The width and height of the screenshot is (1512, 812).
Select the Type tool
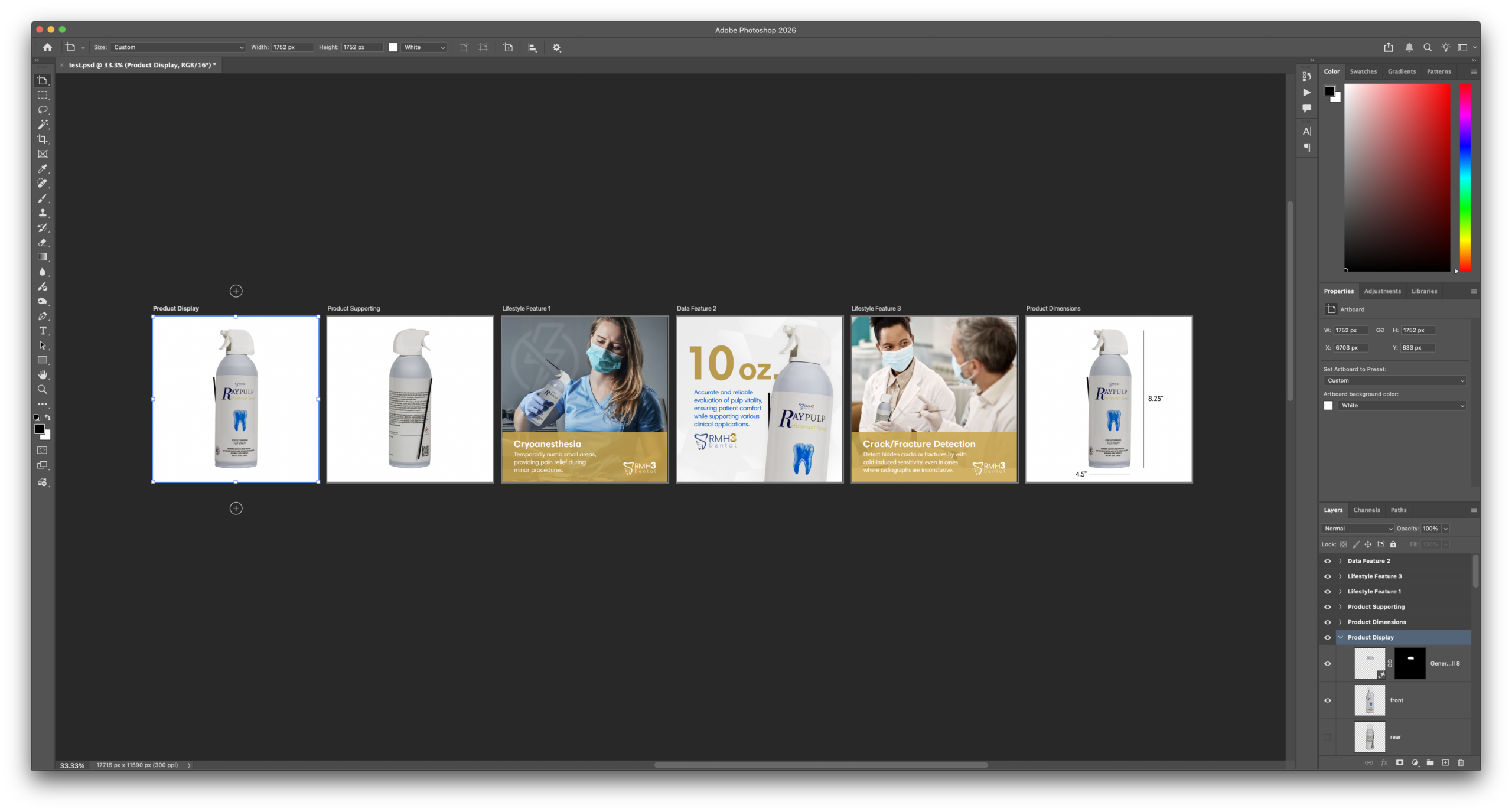(43, 331)
